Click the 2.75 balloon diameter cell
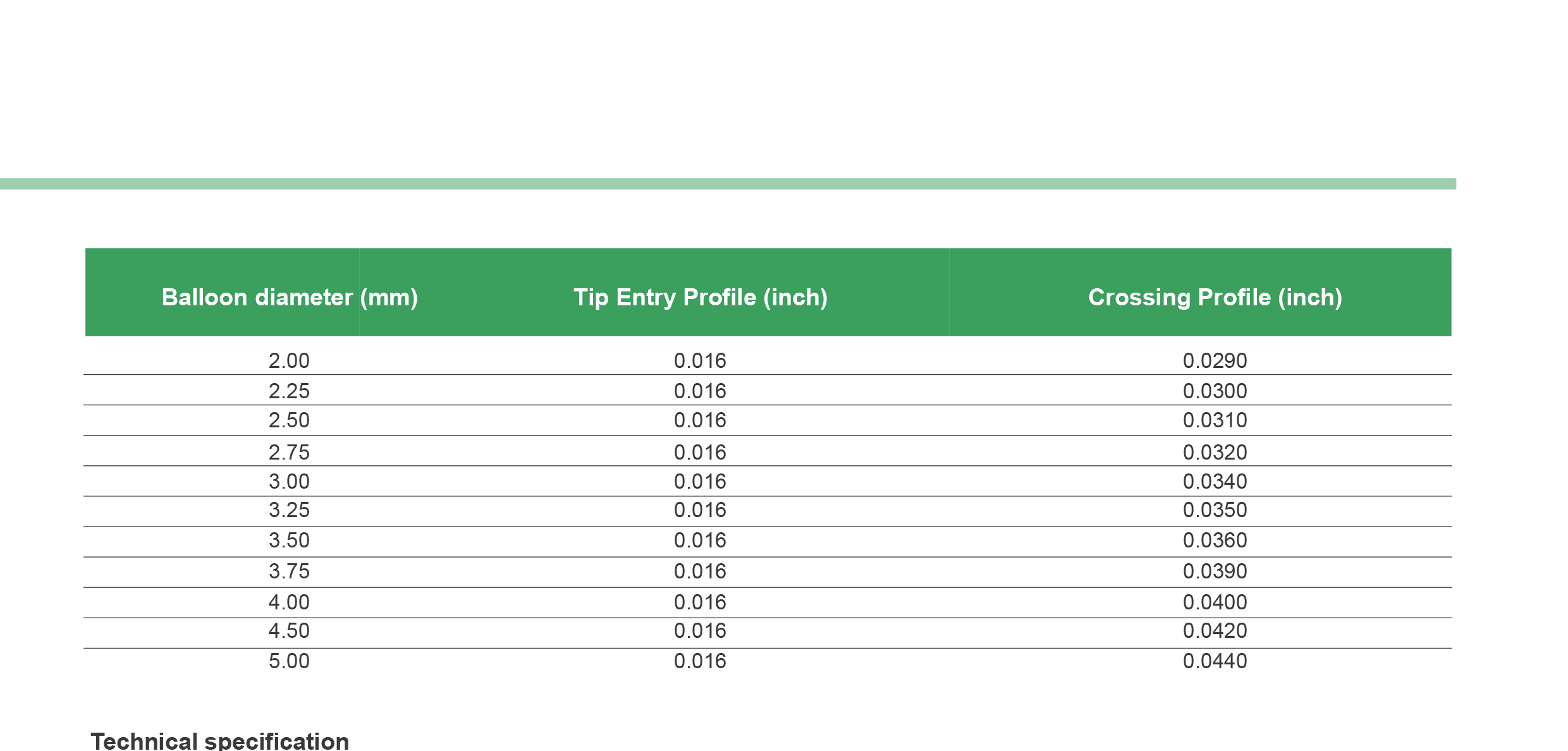The width and height of the screenshot is (1568, 751). point(289,453)
